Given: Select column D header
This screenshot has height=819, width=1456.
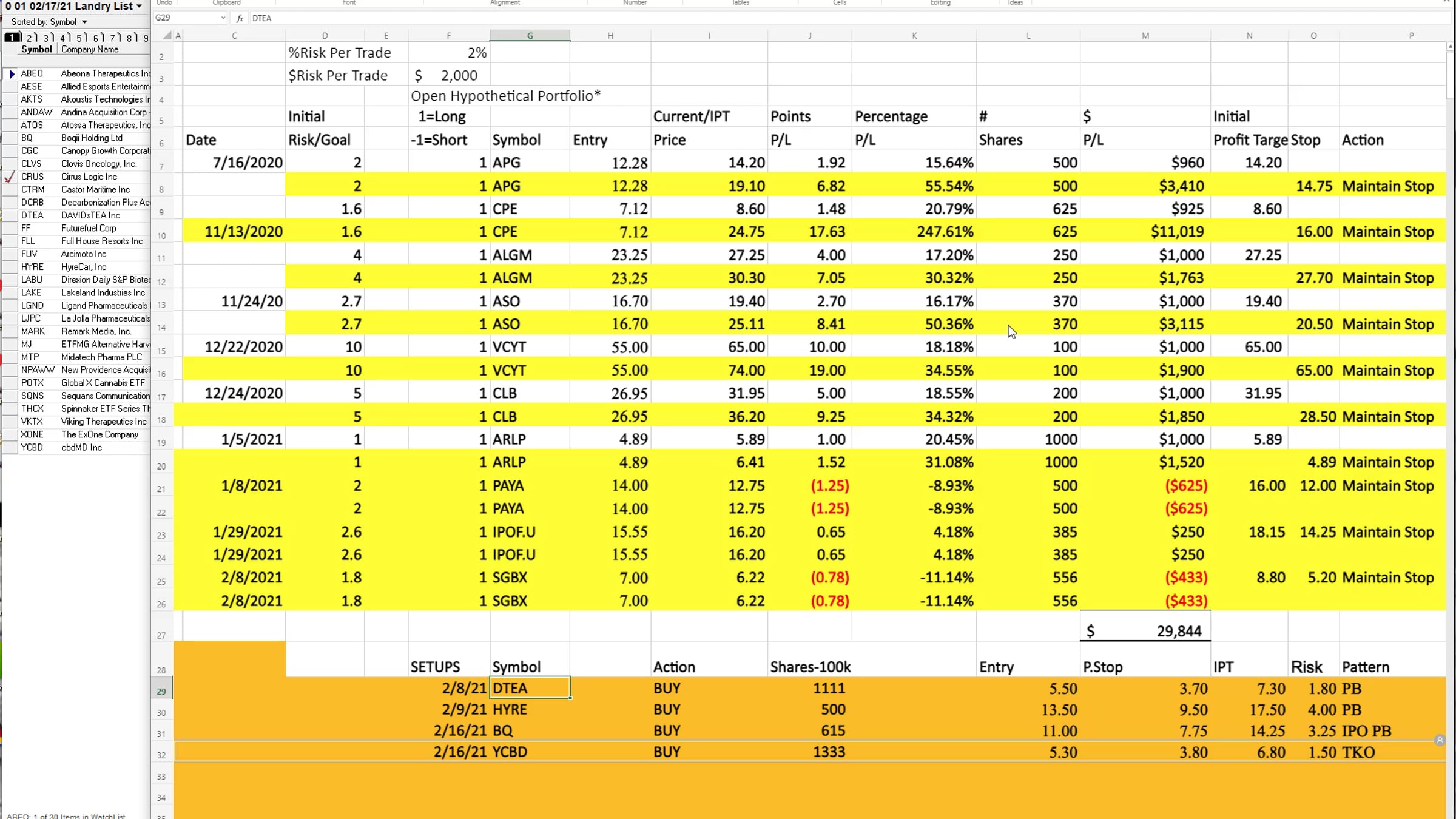Looking at the screenshot, I should point(325,36).
